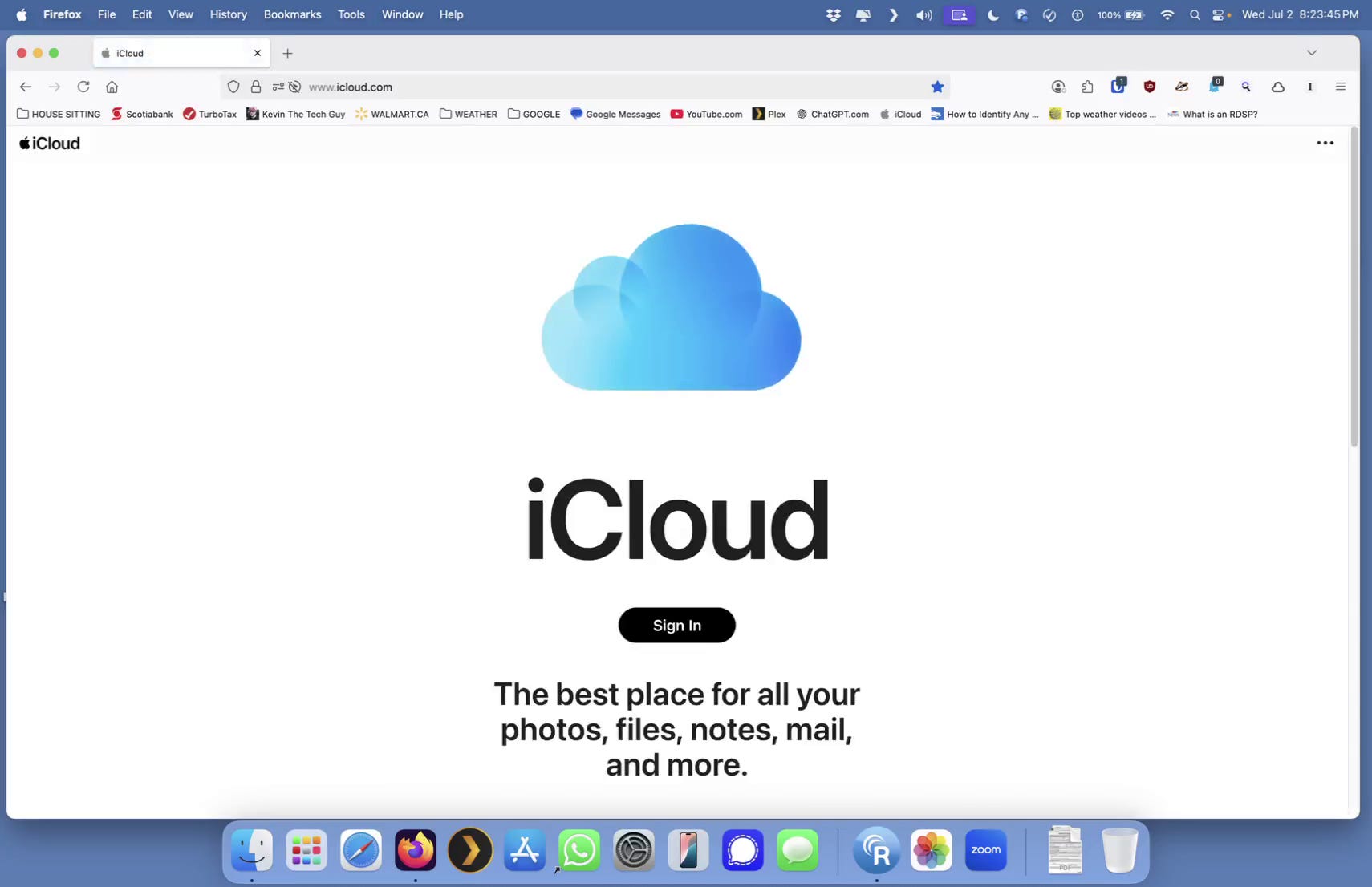
Task: Open System Settings from the Dock
Action: point(634,850)
